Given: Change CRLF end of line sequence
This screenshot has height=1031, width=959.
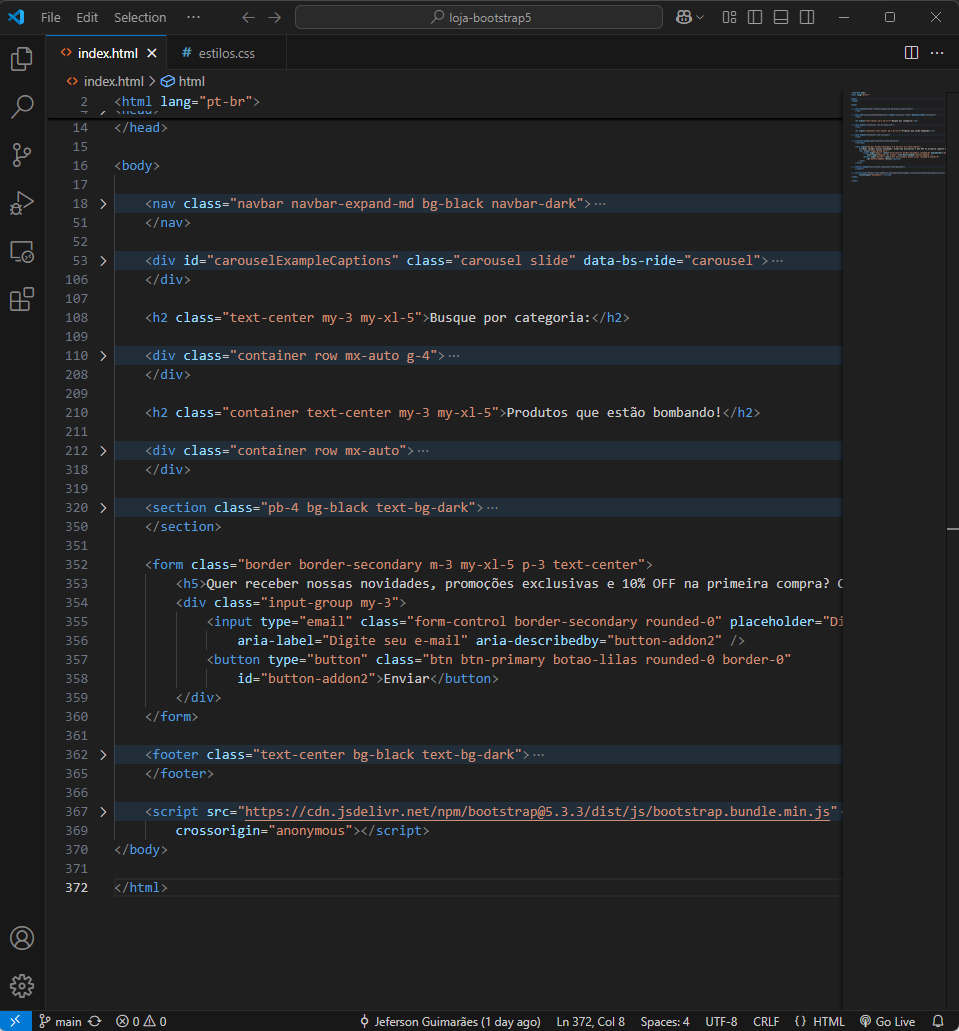Looking at the screenshot, I should tap(766, 1021).
